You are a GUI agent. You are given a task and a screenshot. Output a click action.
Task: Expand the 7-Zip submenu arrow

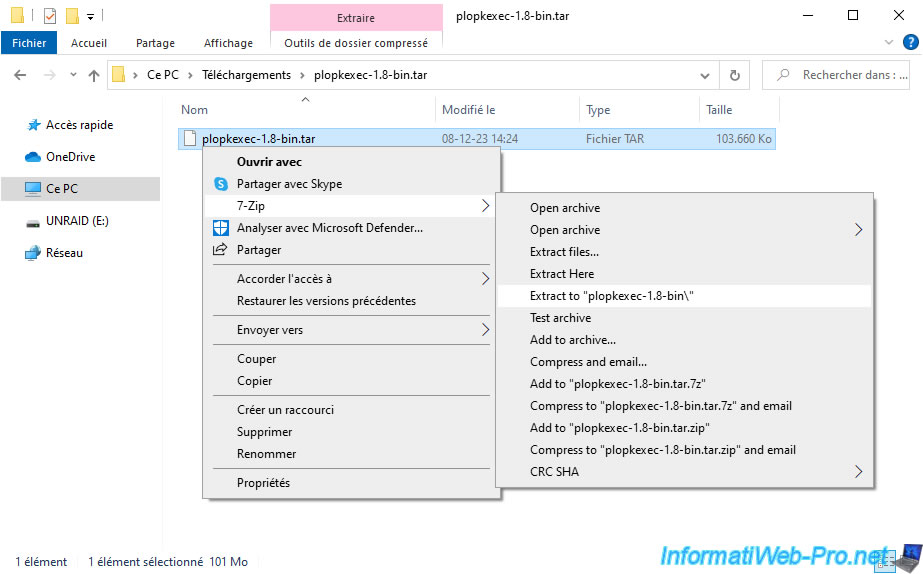point(486,206)
